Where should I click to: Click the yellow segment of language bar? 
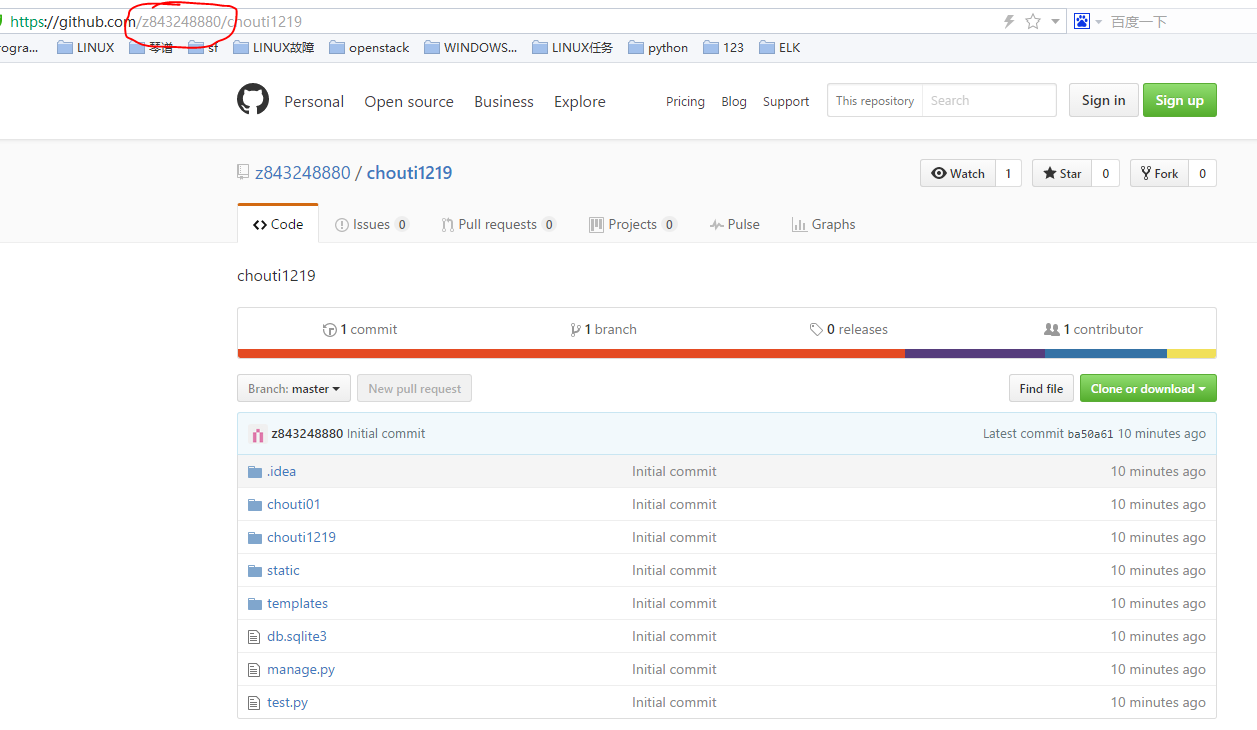(x=1191, y=353)
